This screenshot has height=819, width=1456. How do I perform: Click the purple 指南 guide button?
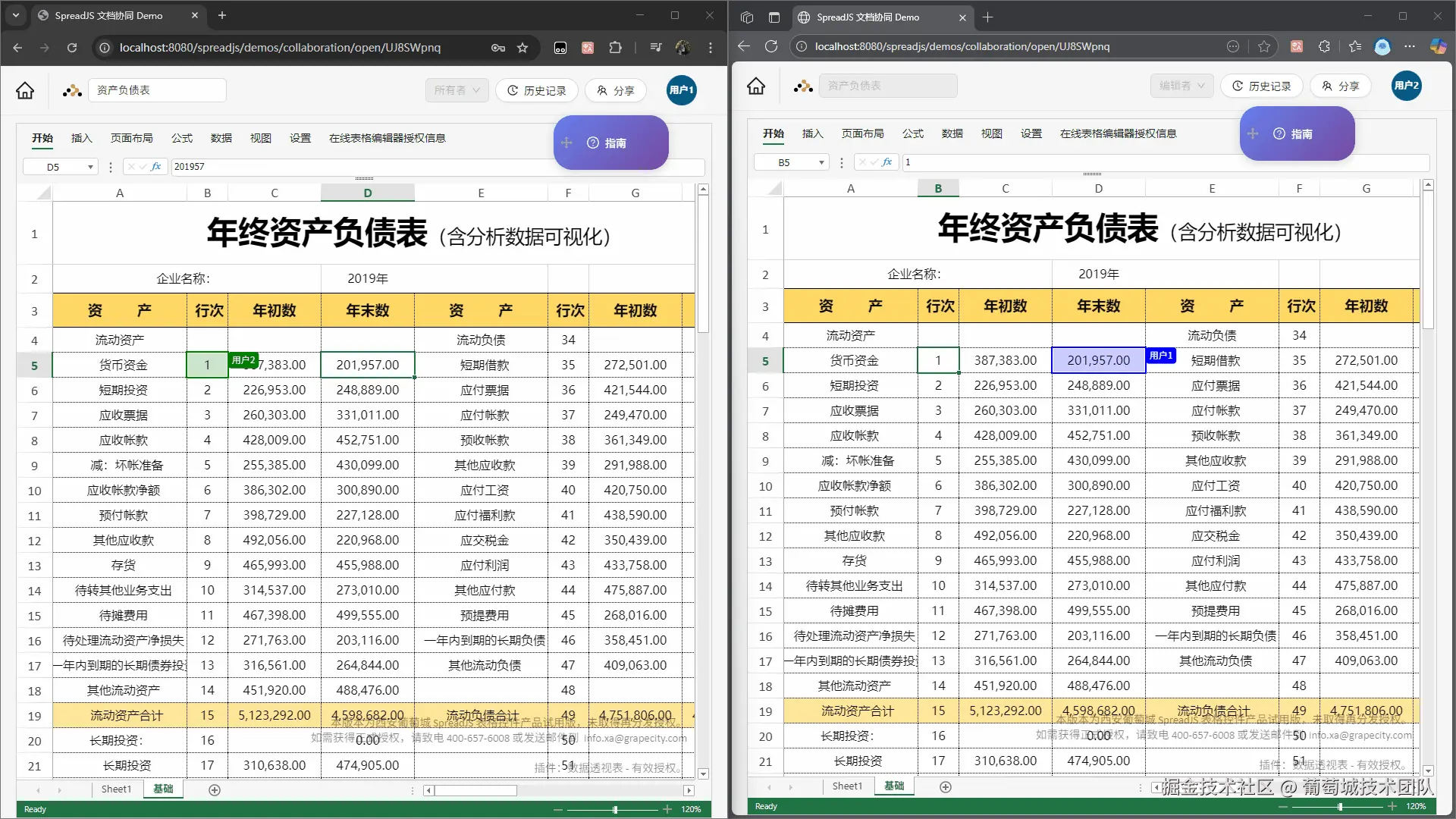(x=611, y=143)
